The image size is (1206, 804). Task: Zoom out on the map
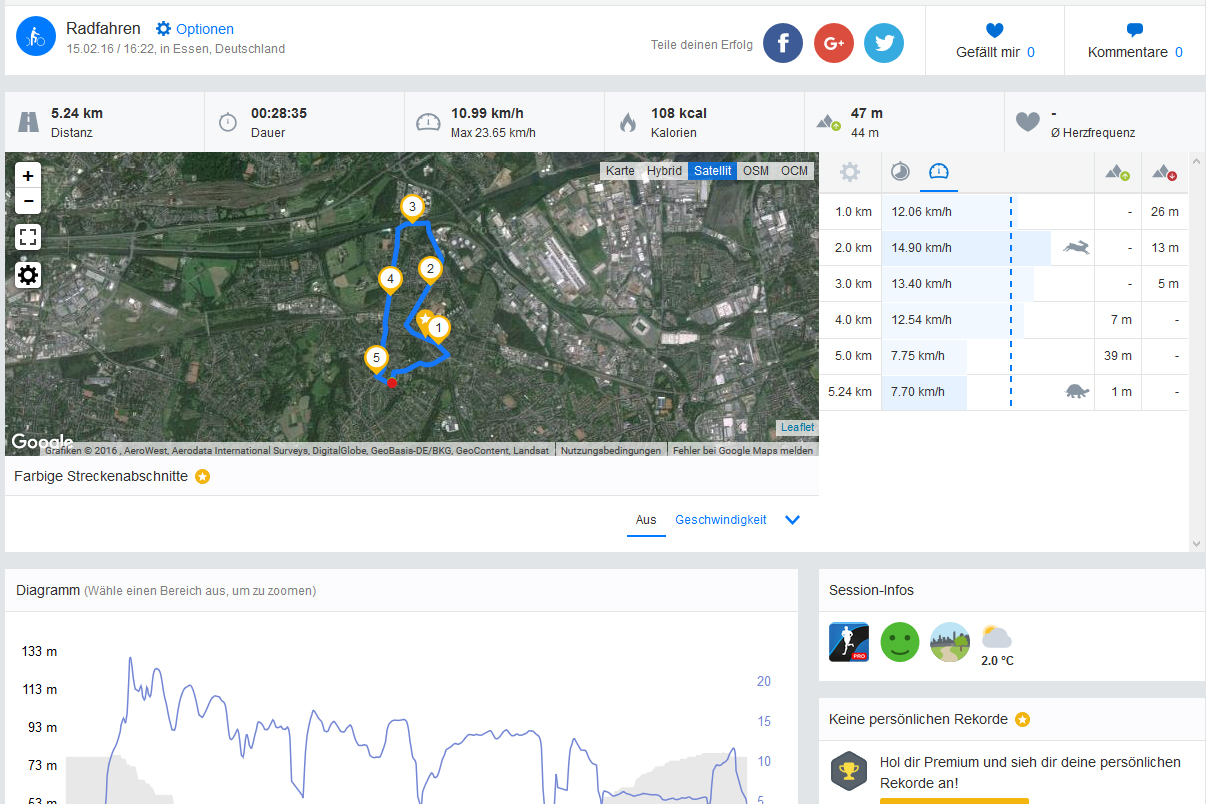point(28,201)
